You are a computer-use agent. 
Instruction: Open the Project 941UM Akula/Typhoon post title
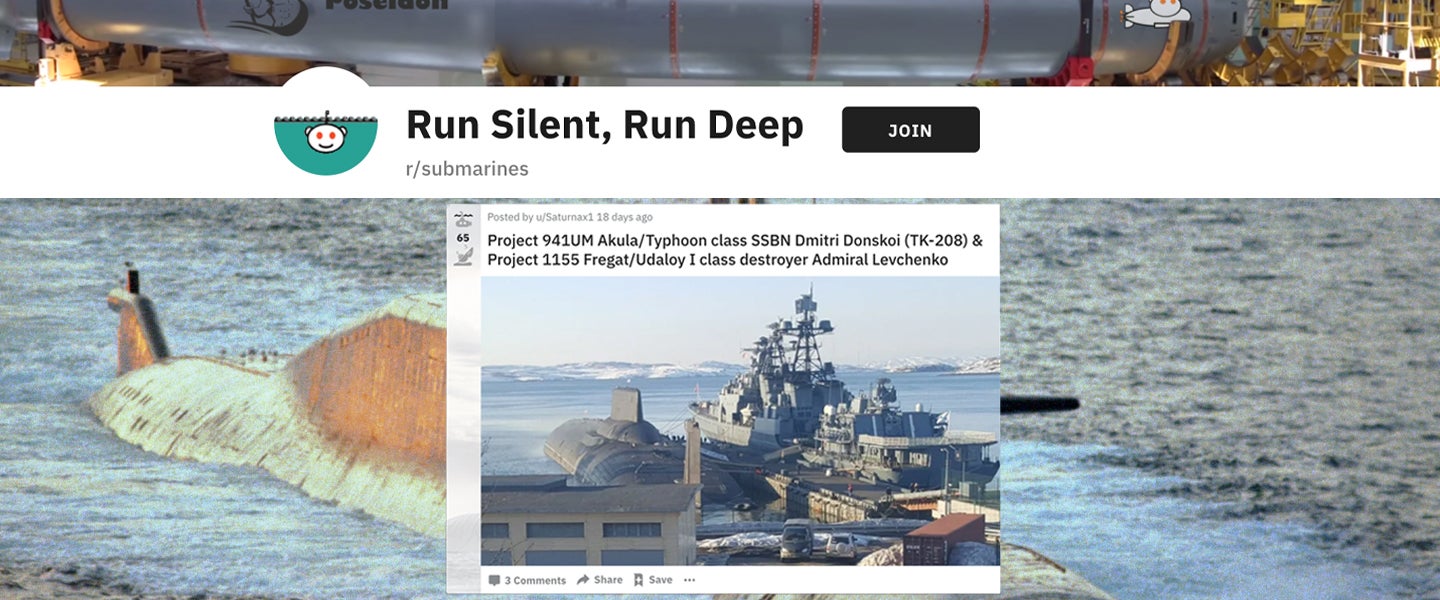[x=734, y=250]
